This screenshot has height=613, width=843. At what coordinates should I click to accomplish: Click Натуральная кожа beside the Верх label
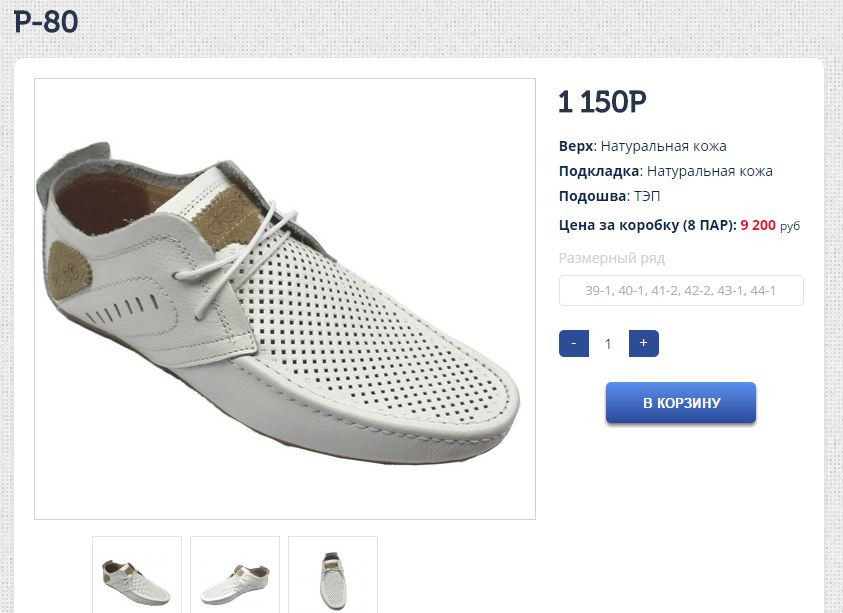663,146
